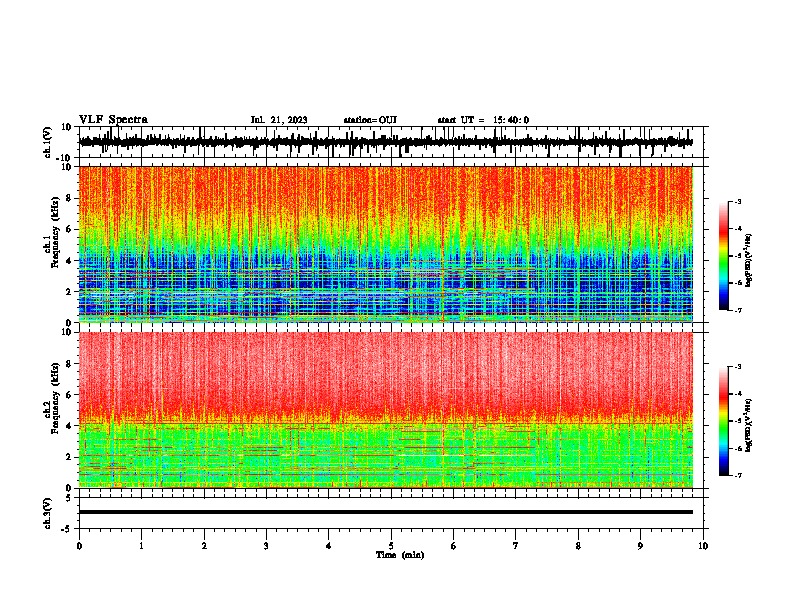The height and width of the screenshot is (612, 792).
Task: Click inside the ch.2 spectrogram panel
Action: [x=386, y=410]
